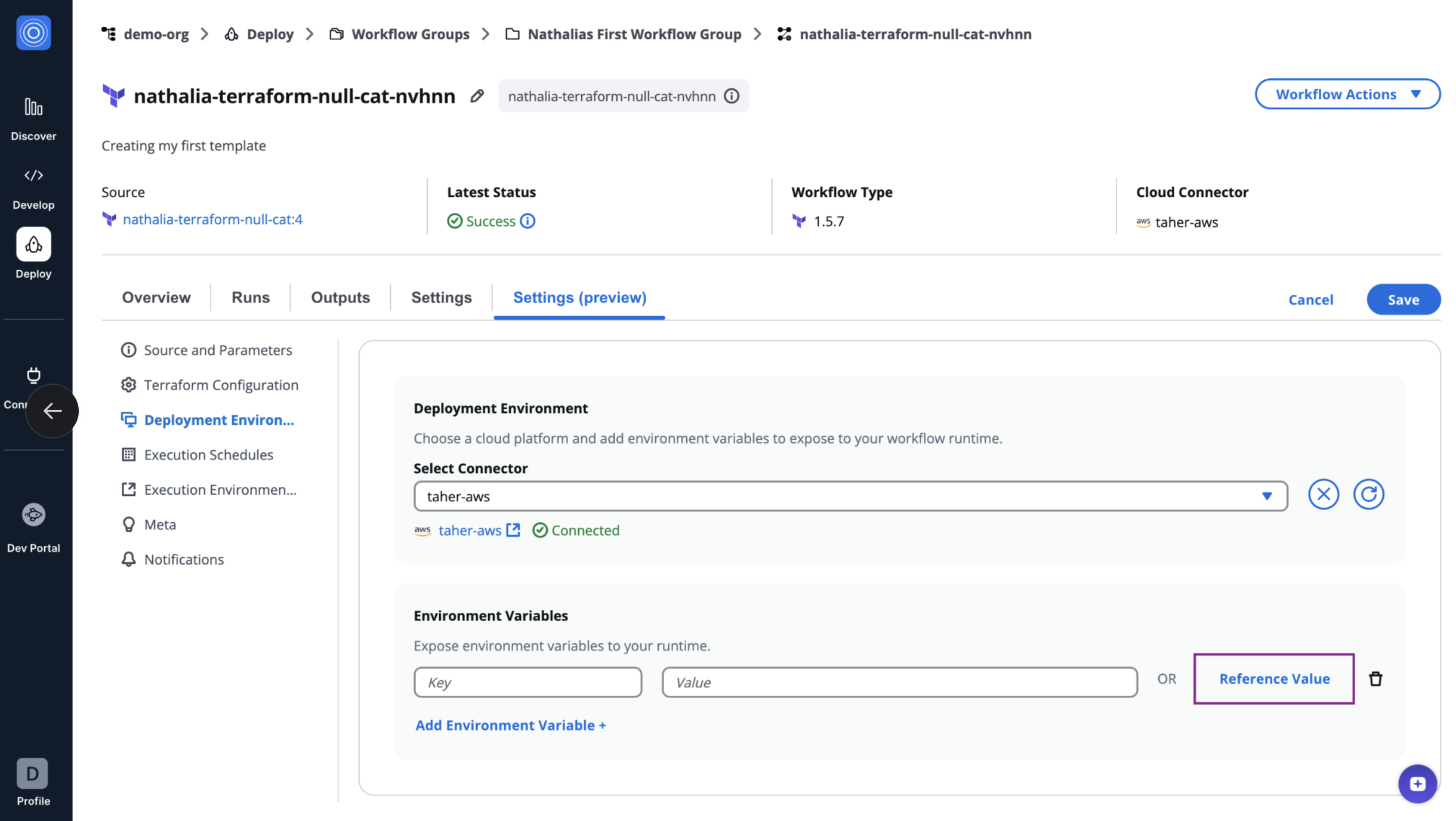This screenshot has height=821, width=1456.
Task: Open the Select Connector taher-aws dropdown
Action: 850,496
